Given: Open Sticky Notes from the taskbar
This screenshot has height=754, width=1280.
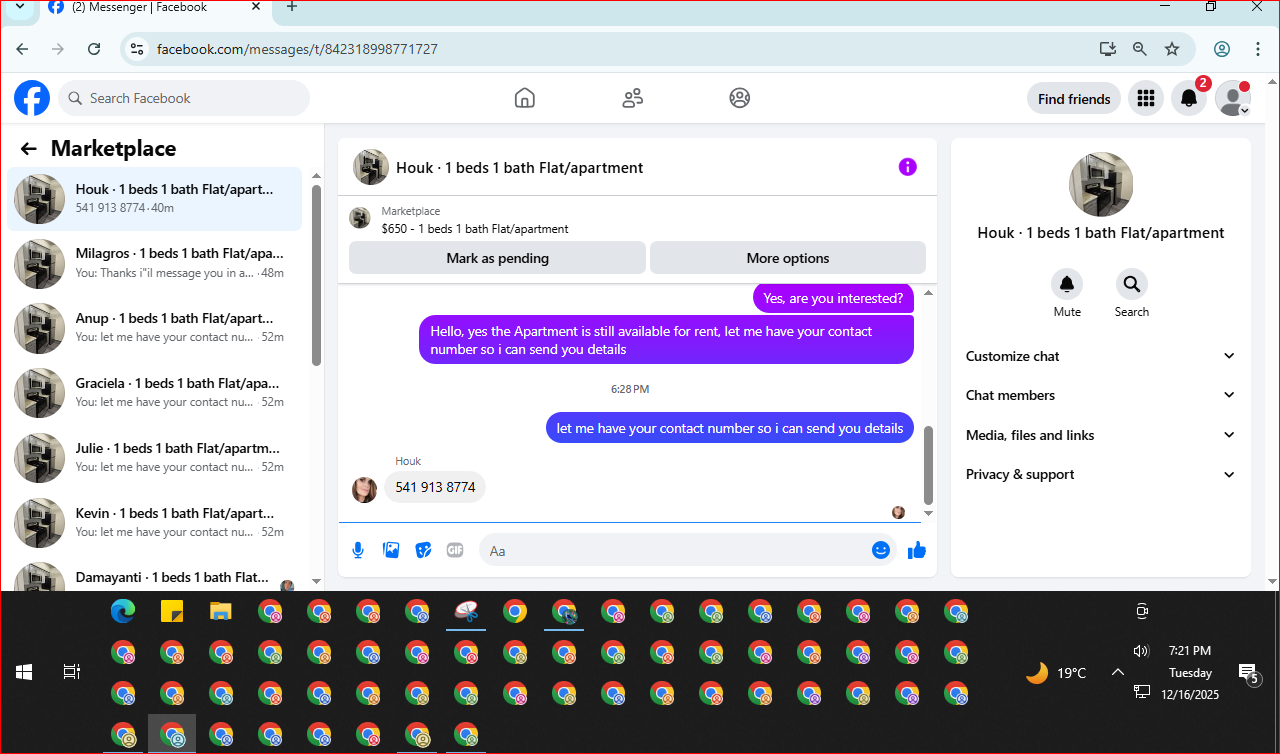Looking at the screenshot, I should coord(172,611).
